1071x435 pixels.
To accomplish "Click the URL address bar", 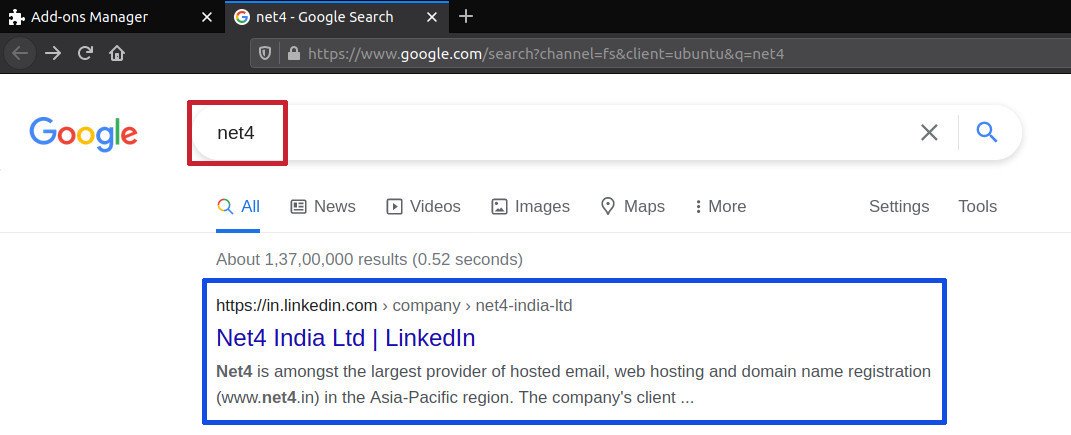I will [660, 53].
